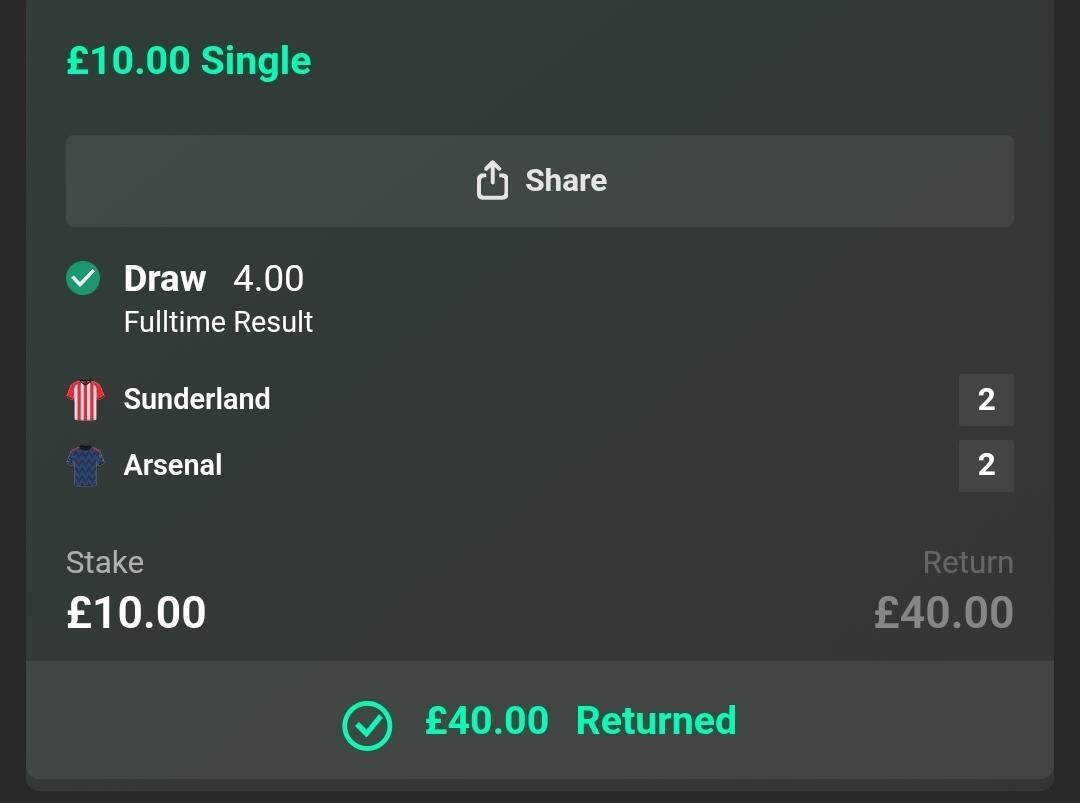This screenshot has height=803, width=1080.
Task: Tap the Share upload icon
Action: pyautogui.click(x=492, y=181)
